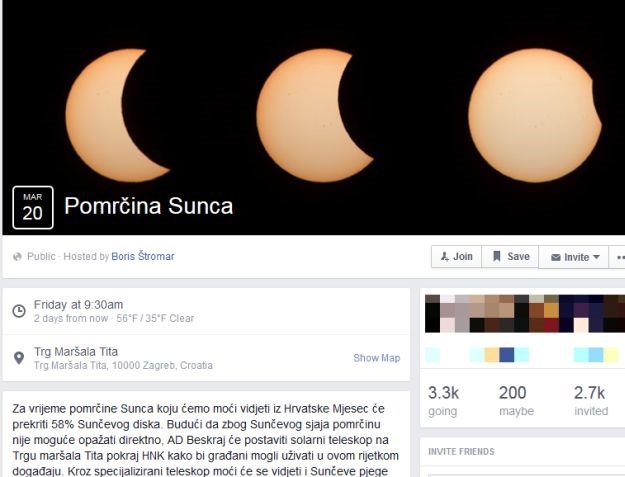625x477 pixels.
Task: View the 2.7k invited guests list
Action: point(591,400)
